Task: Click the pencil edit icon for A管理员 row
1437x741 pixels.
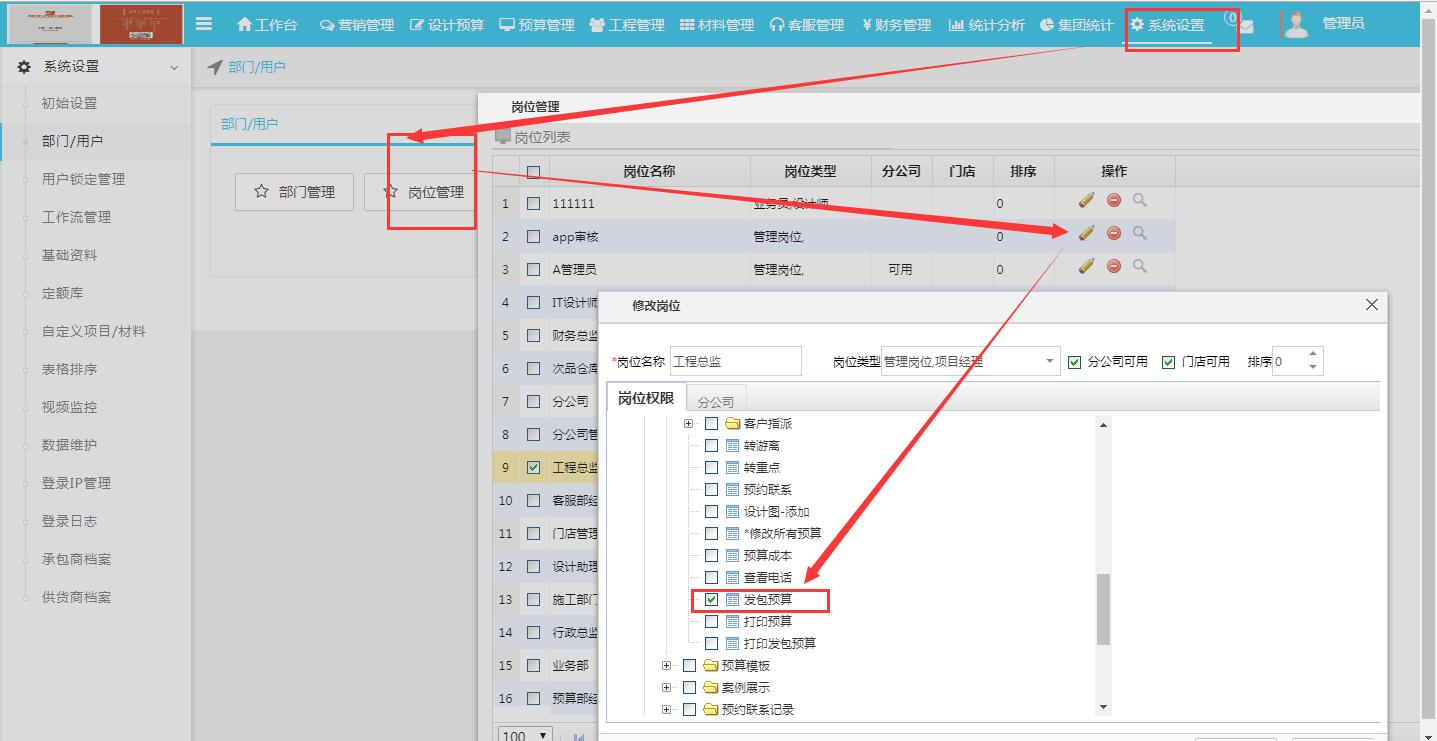Action: pos(1087,266)
